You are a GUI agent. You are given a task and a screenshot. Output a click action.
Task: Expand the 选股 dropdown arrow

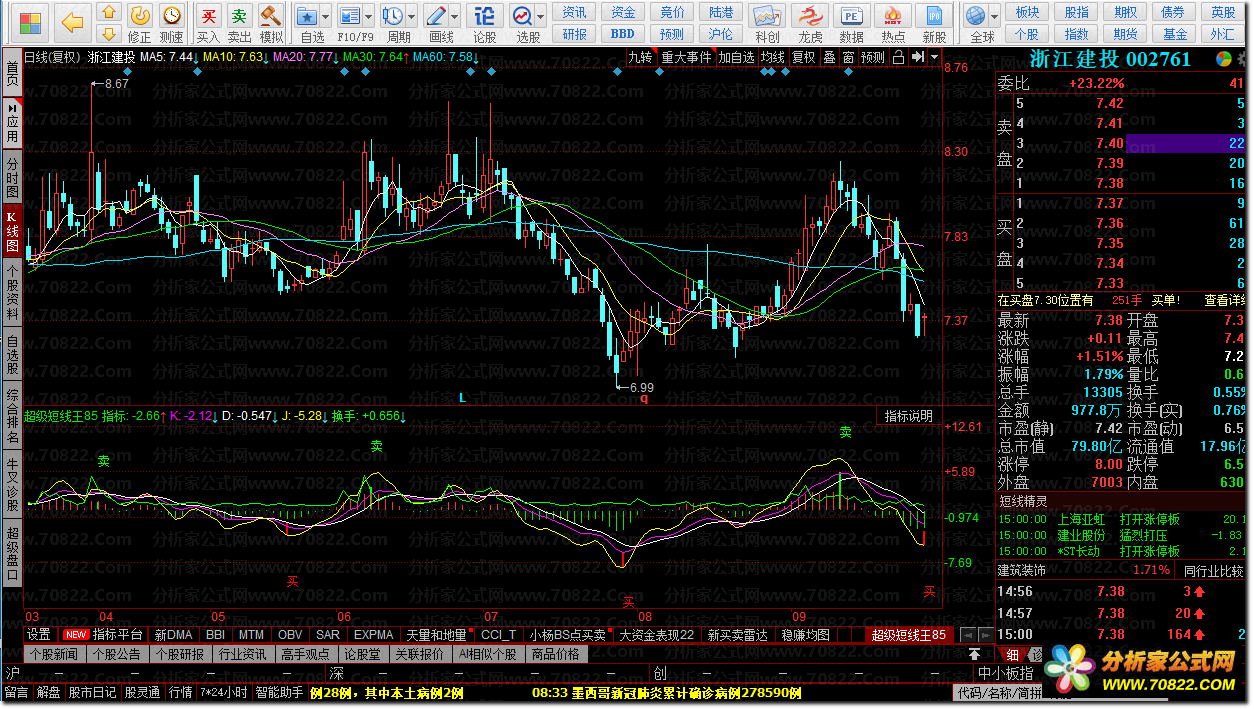pyautogui.click(x=541, y=16)
